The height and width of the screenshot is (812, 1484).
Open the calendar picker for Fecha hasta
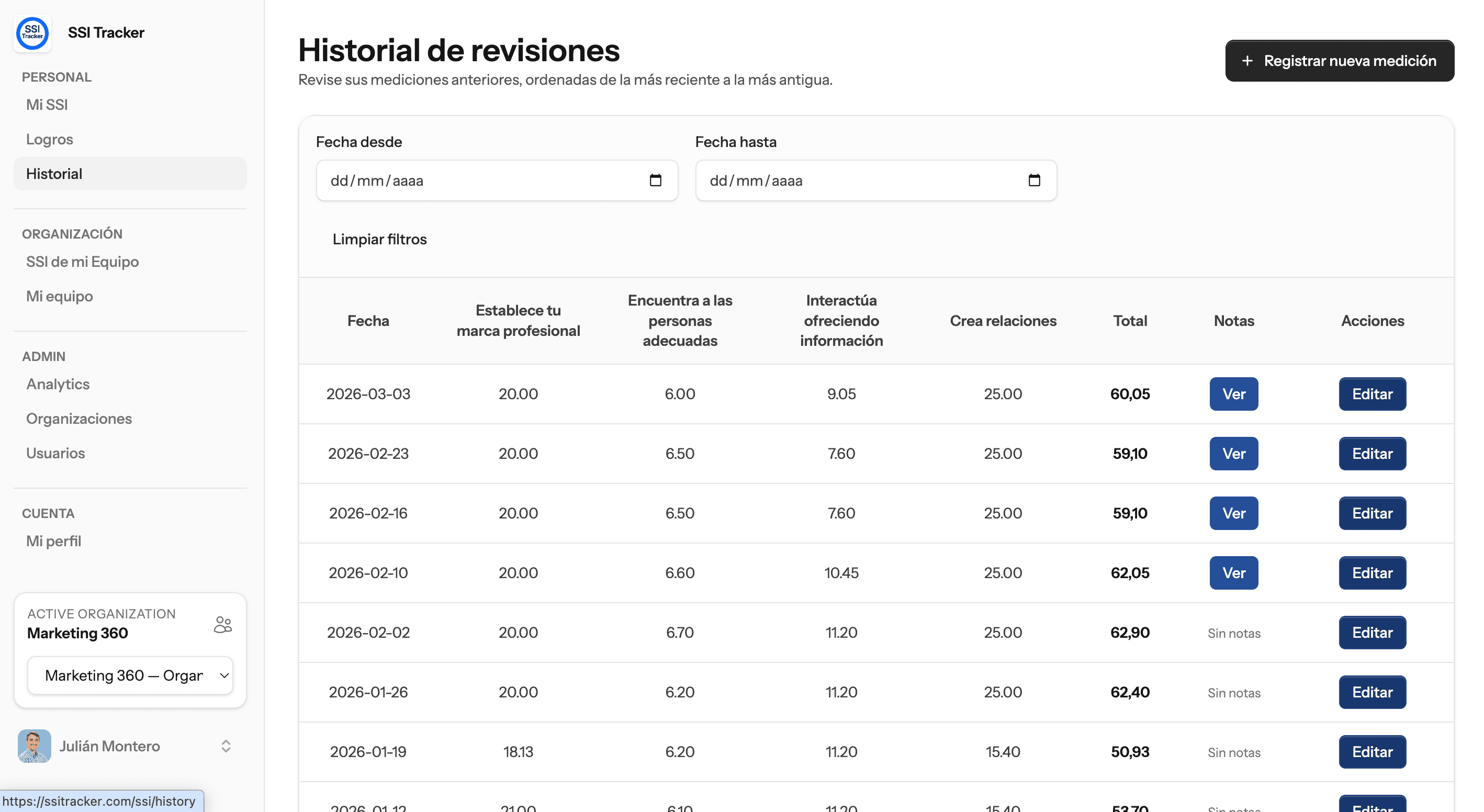(1035, 181)
